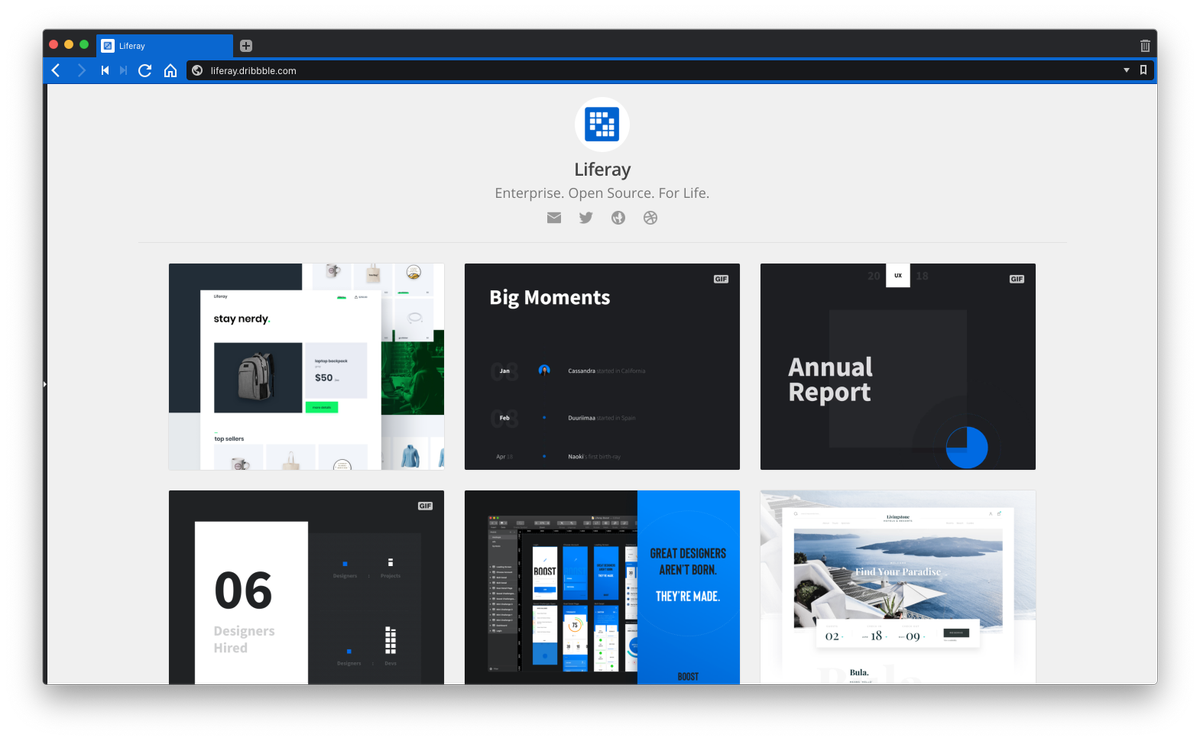Click the Liferay logo avatar
The width and height of the screenshot is (1200, 741).
click(x=602, y=124)
